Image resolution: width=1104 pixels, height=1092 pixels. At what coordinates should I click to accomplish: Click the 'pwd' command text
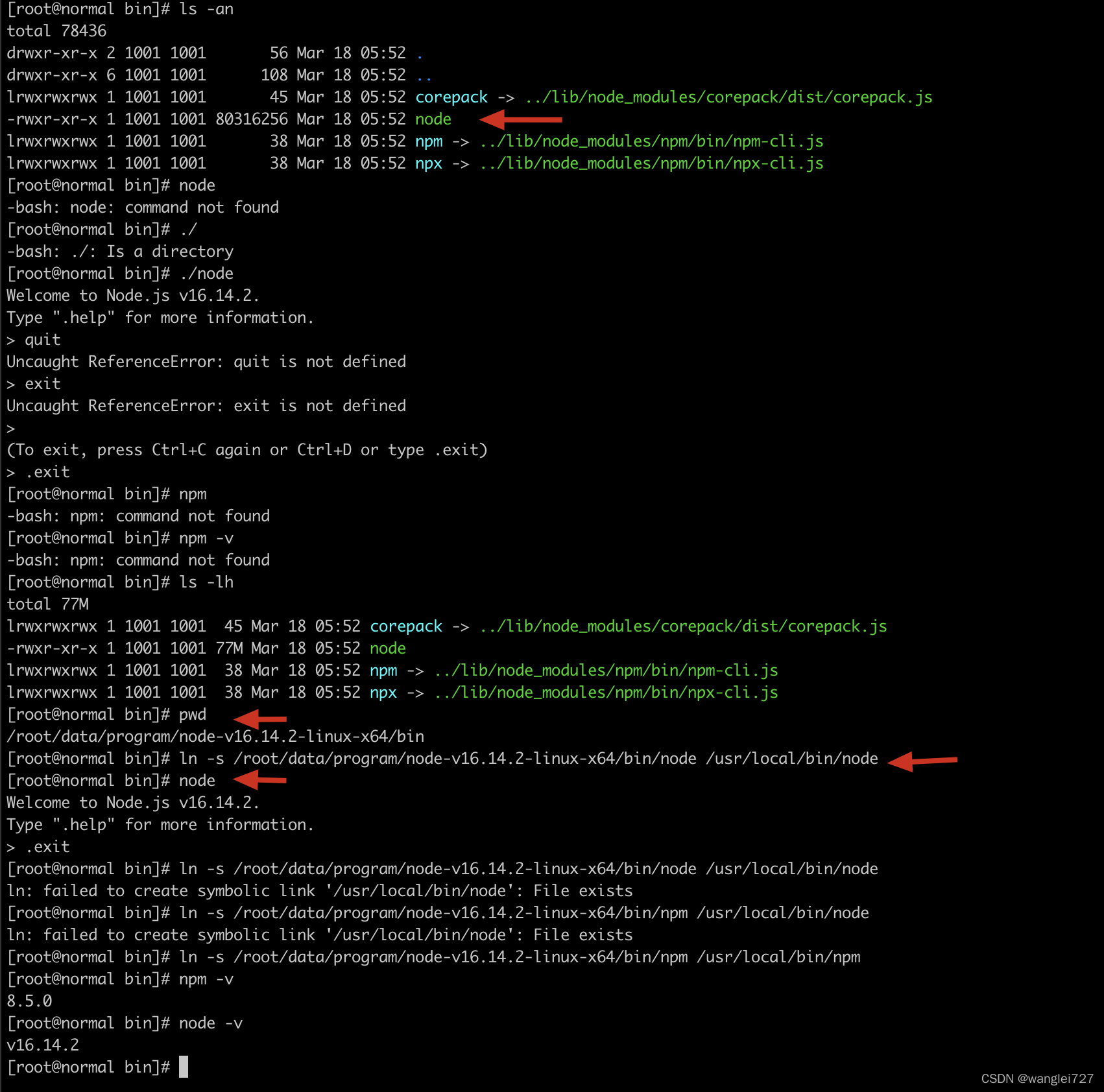(193, 715)
